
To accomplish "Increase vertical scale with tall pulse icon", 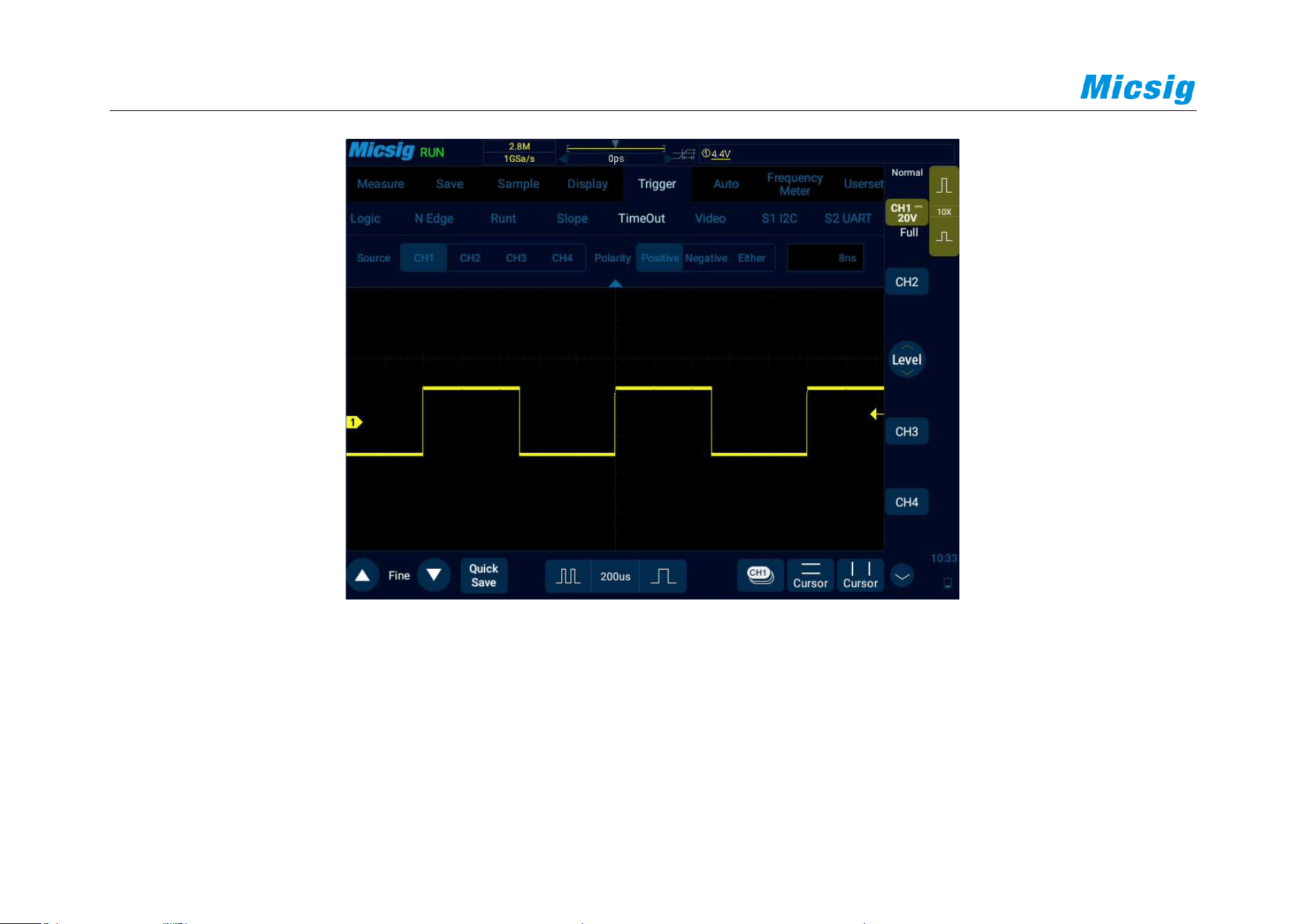I will (x=944, y=186).
